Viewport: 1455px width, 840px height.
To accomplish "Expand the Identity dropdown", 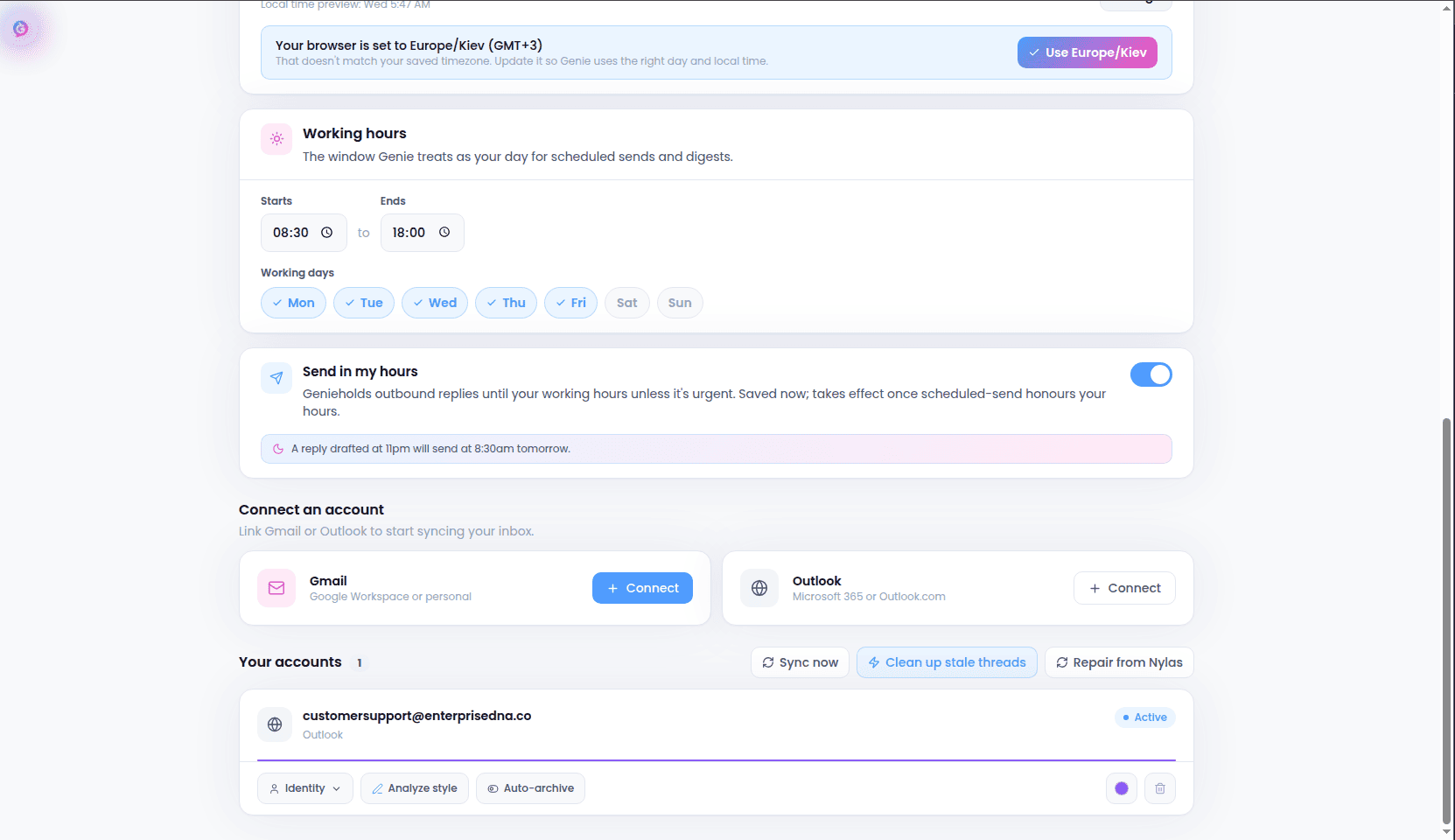I will (305, 788).
